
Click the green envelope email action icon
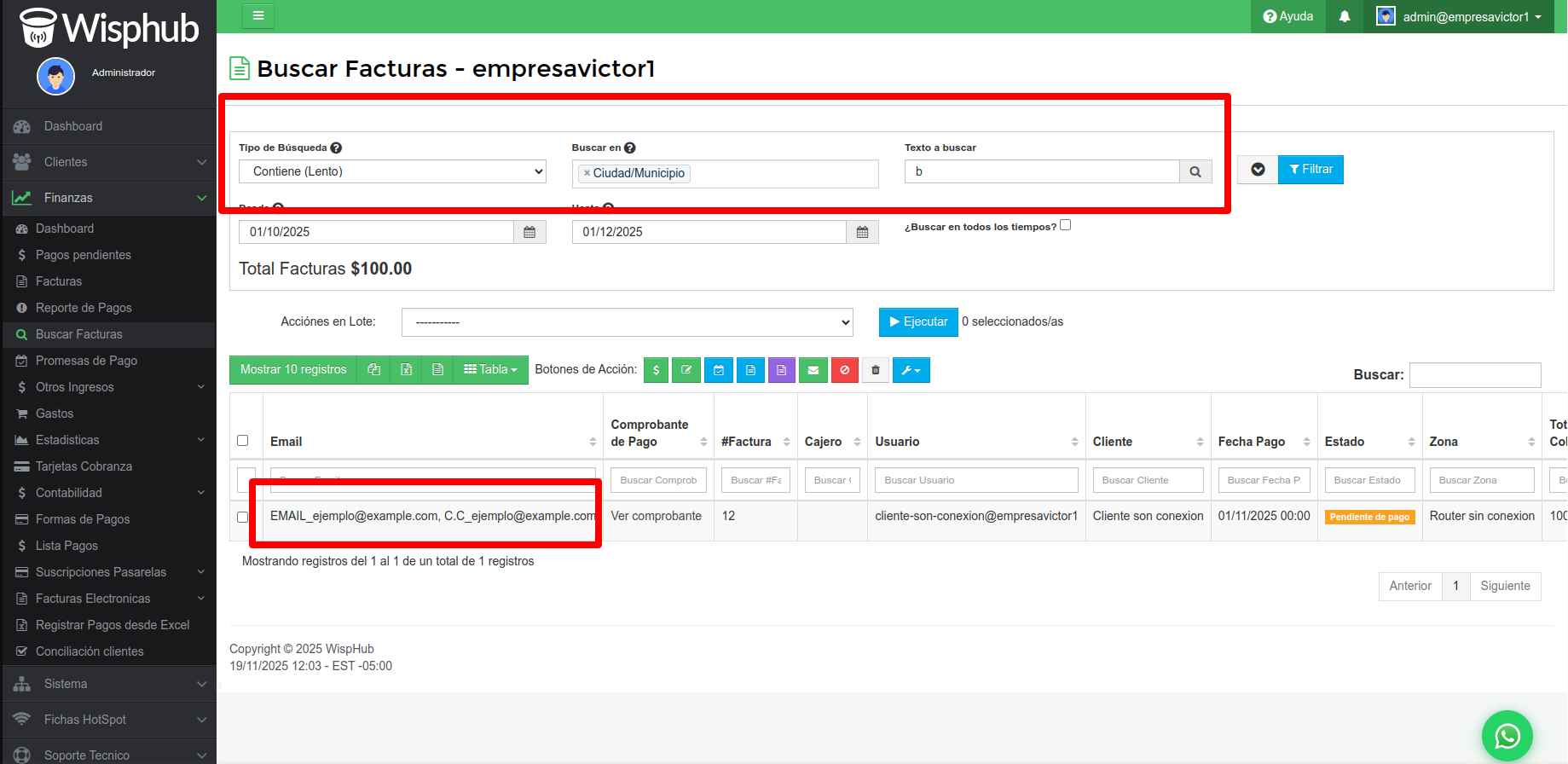813,370
